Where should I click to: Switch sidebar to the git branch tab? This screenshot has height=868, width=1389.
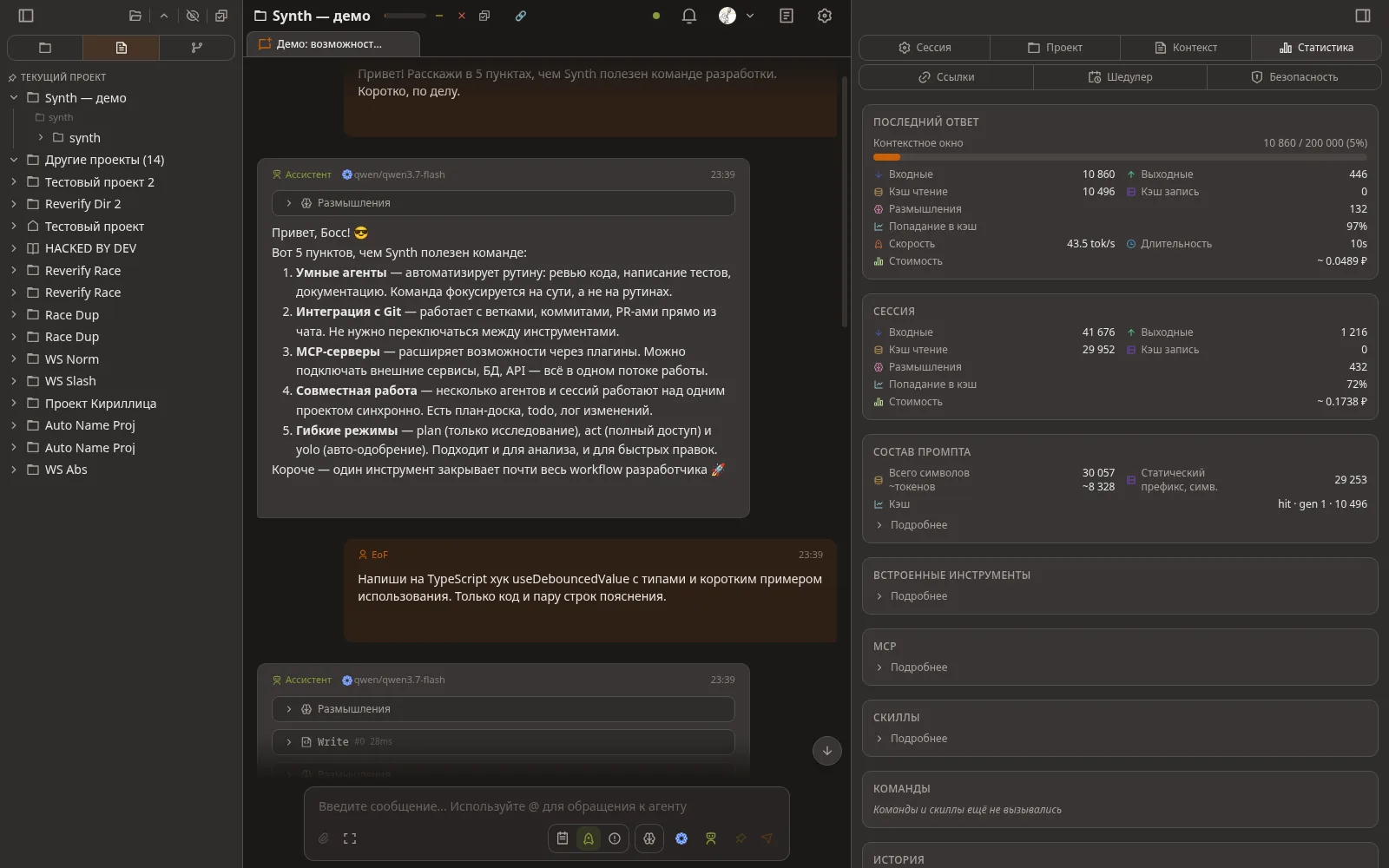coord(197,48)
